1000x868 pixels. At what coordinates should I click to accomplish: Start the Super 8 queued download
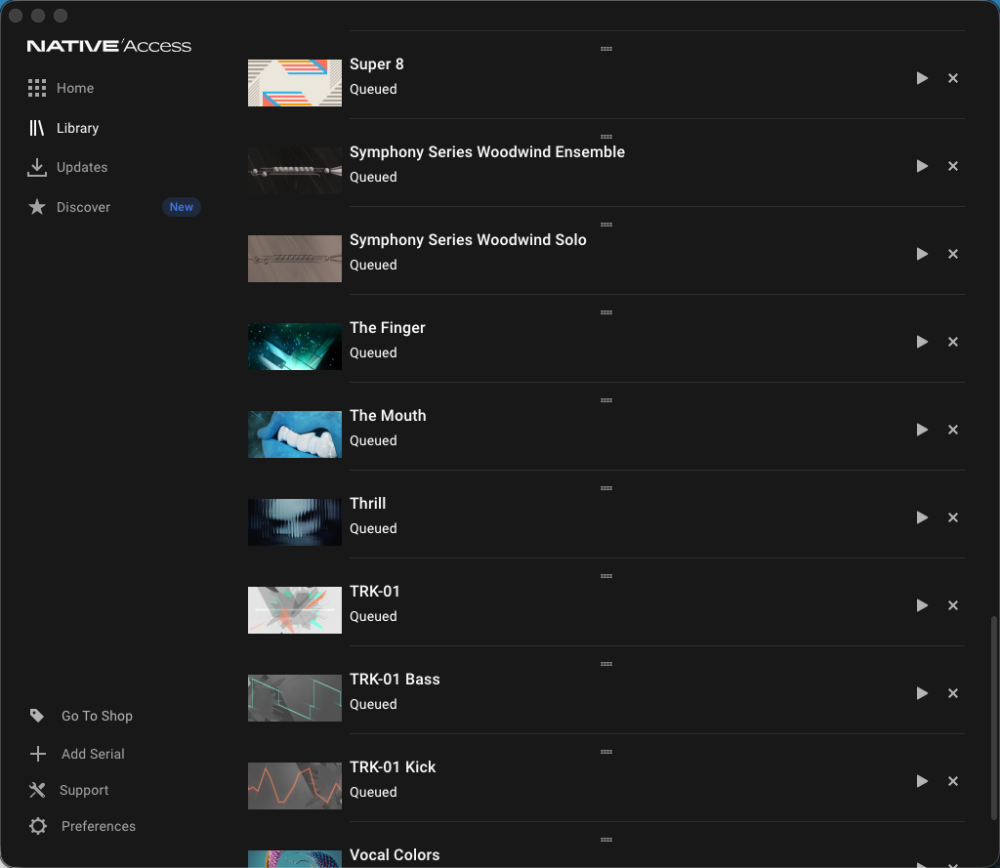(922, 78)
